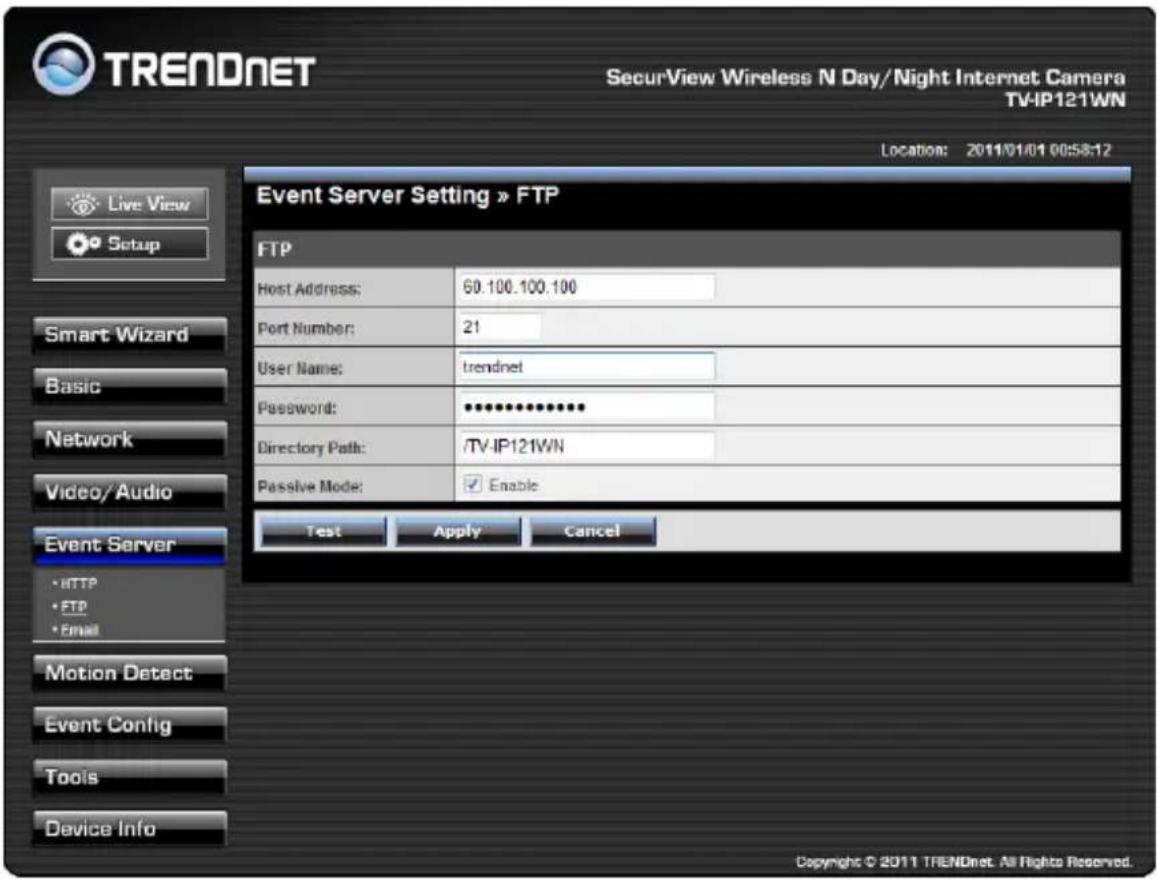Focus the Port Number field

499,327
